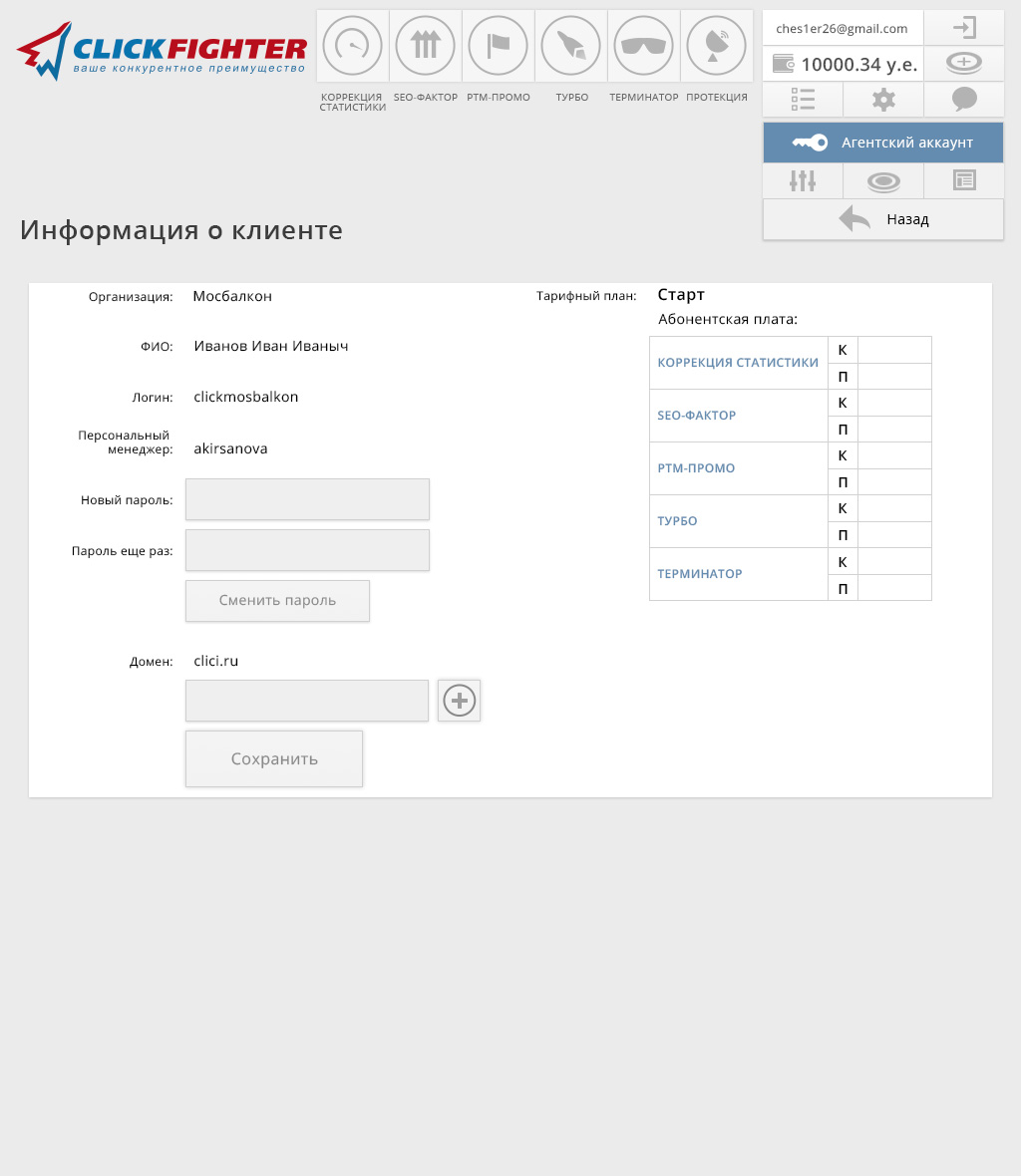Click the plus icon to add domain
The image size is (1021, 1176).
[459, 701]
